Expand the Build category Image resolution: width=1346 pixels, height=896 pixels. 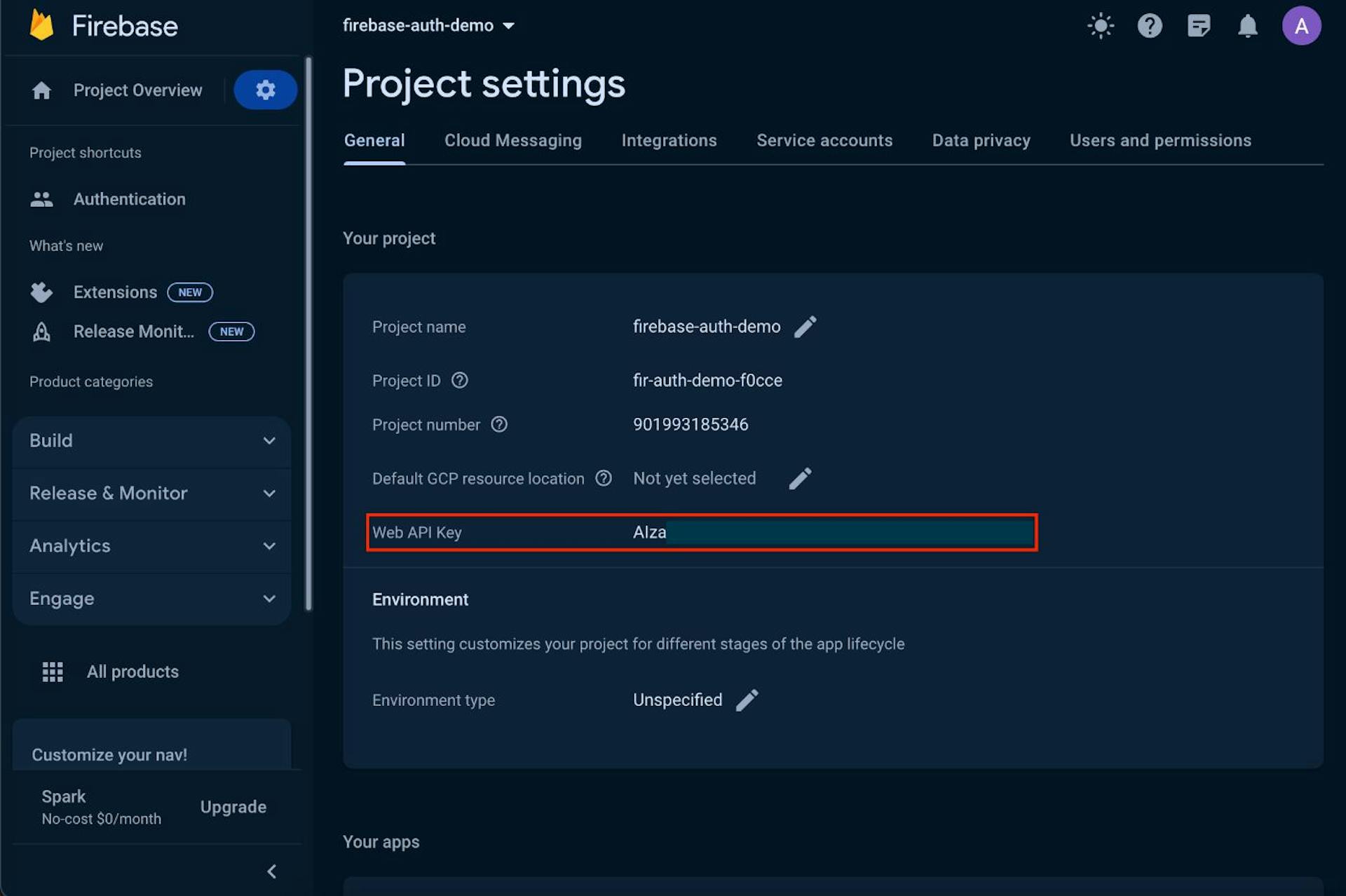(x=151, y=440)
